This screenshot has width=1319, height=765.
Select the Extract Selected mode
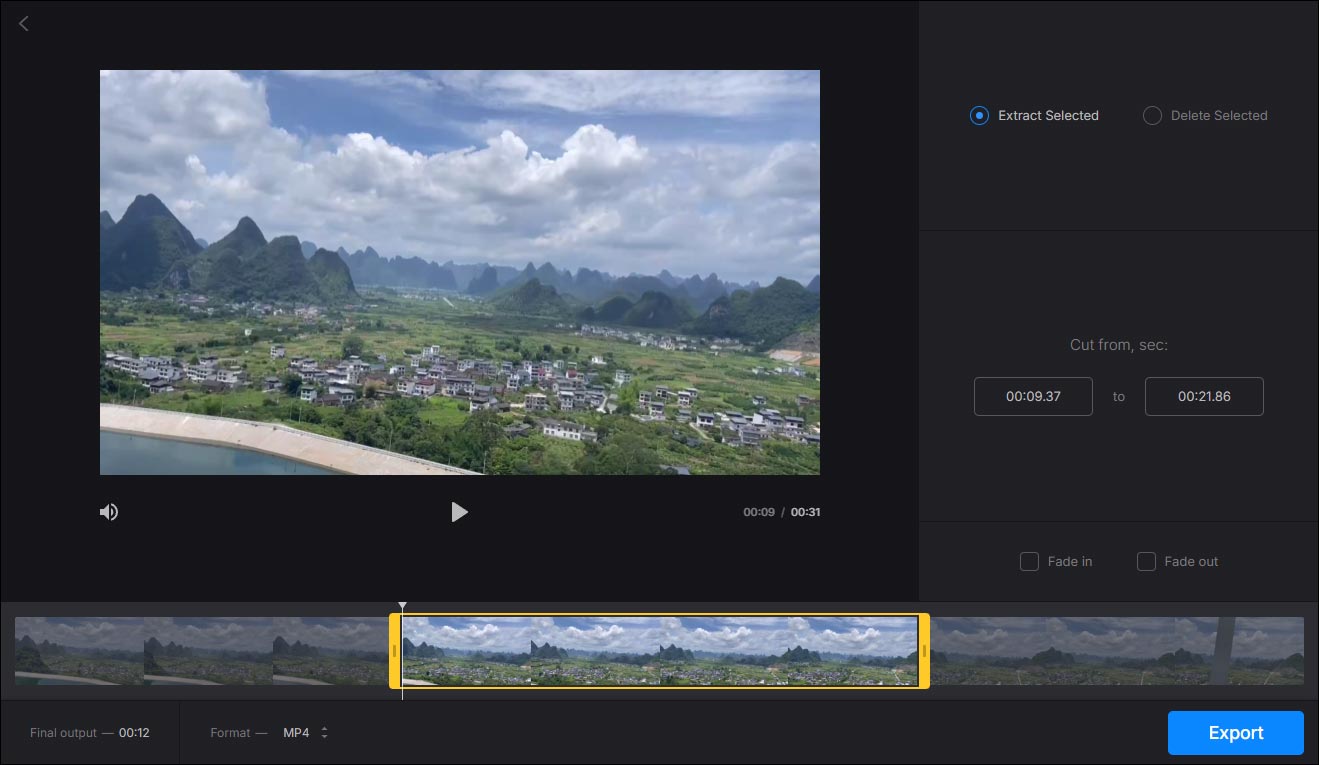coord(979,115)
